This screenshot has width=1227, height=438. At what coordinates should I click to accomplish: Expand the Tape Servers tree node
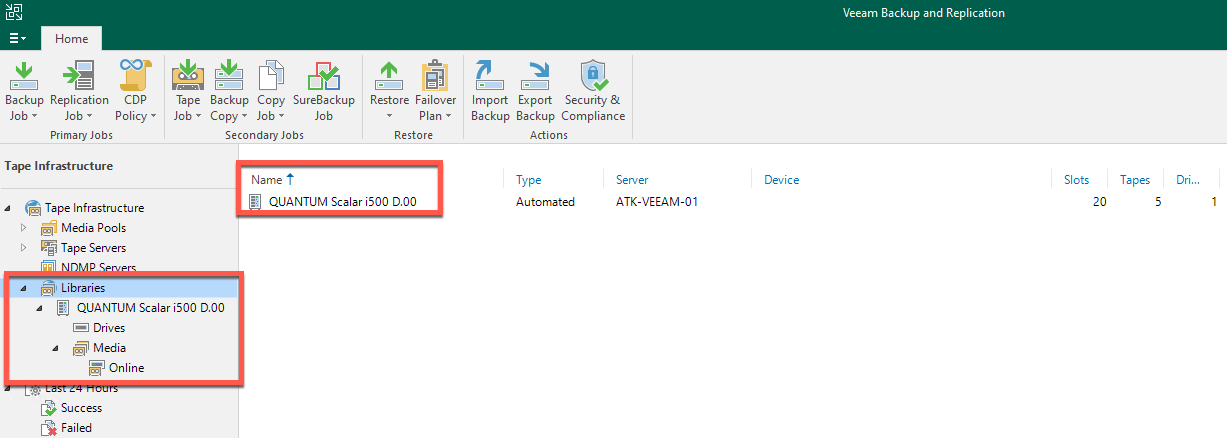point(25,248)
